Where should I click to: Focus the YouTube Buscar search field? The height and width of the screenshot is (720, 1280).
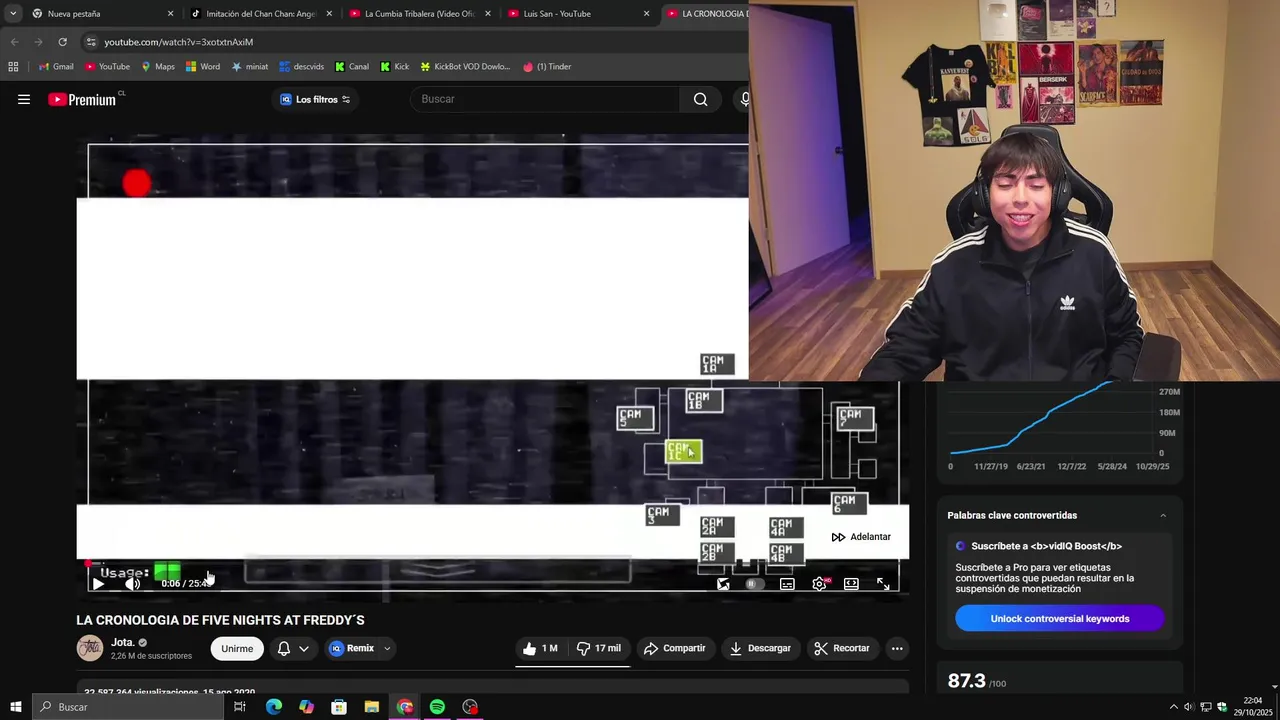(x=545, y=99)
